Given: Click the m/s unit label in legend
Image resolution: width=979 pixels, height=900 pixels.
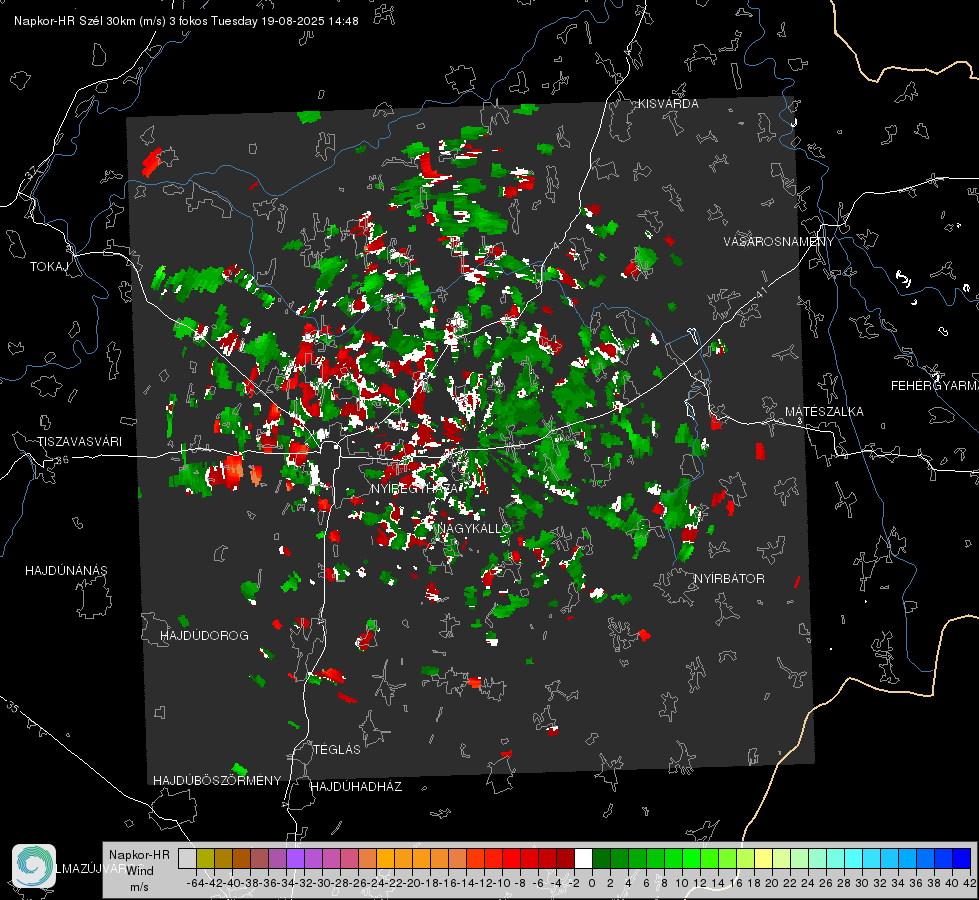Looking at the screenshot, I should pyautogui.click(x=139, y=887).
